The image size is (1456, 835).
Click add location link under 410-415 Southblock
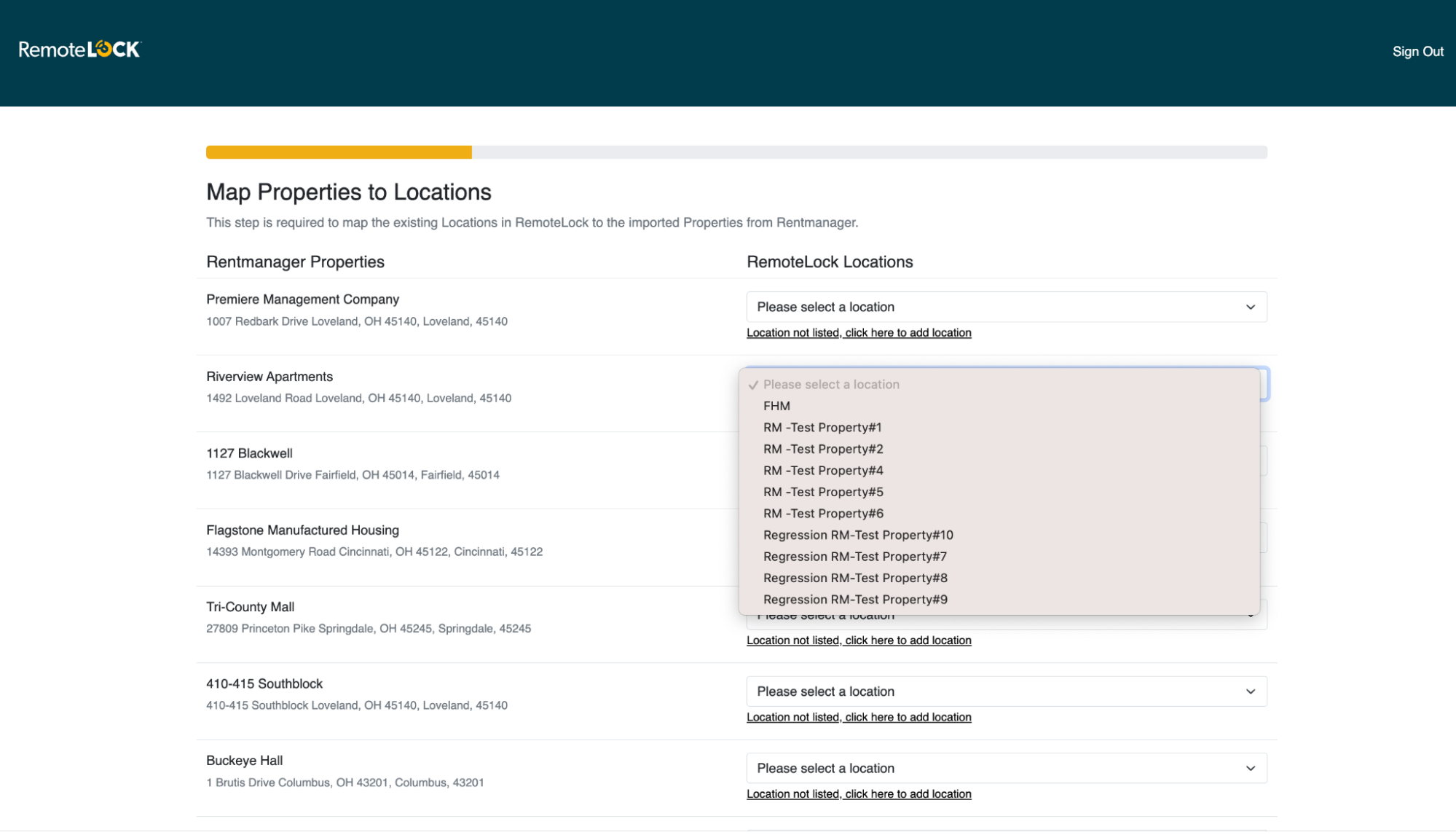(x=859, y=717)
